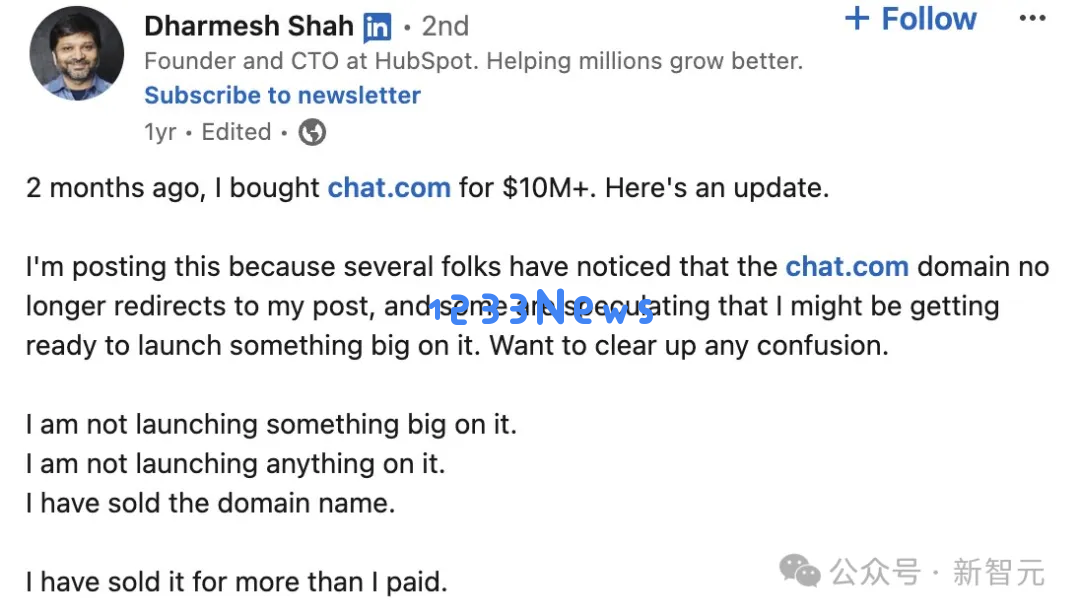Click the Edited label
Screen dimensions: 1080x615
click(x=236, y=132)
